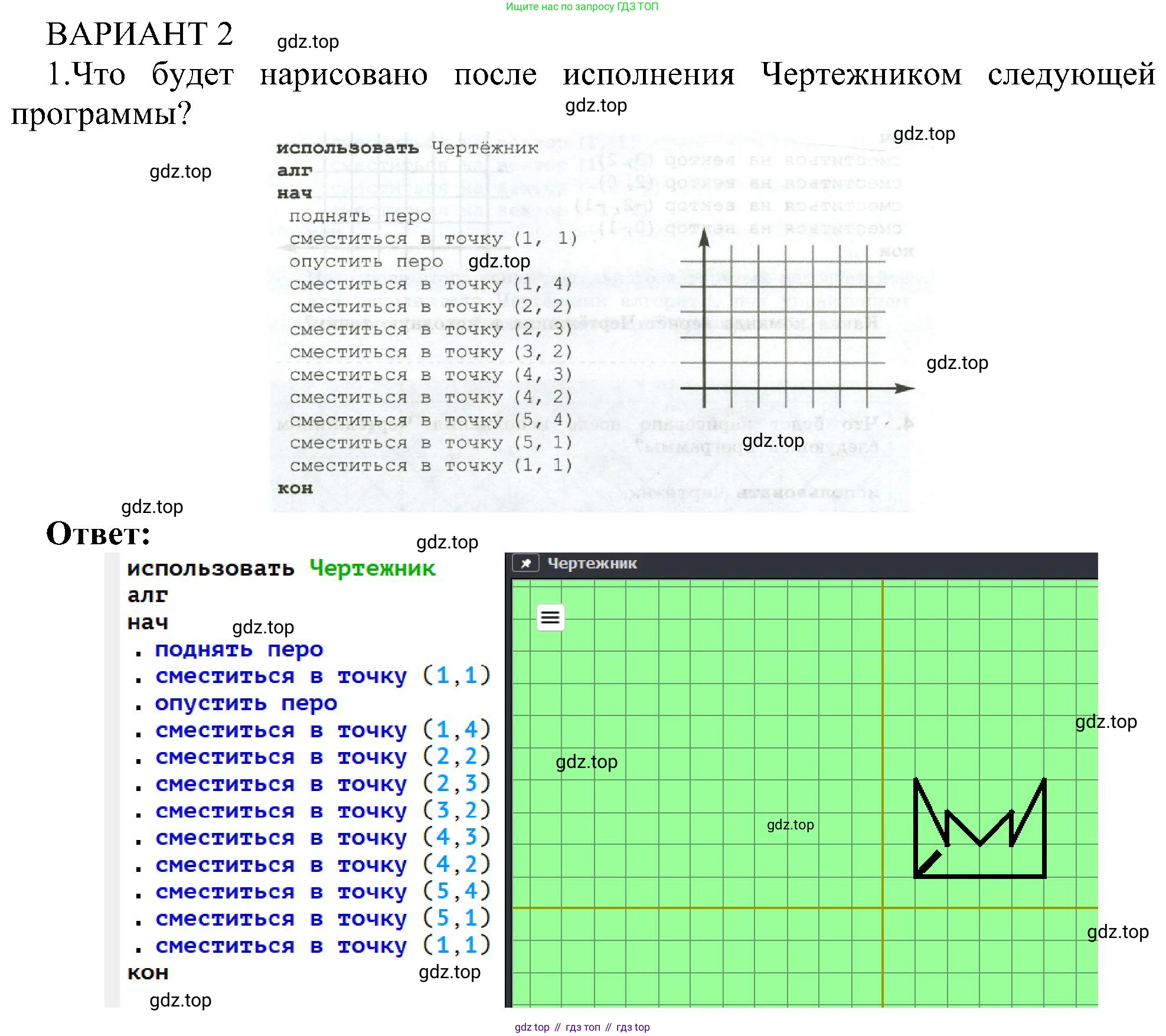The image size is (1166, 1036).
Task: Select the blue 'опустить перо' code line
Action: pyautogui.click(x=246, y=704)
